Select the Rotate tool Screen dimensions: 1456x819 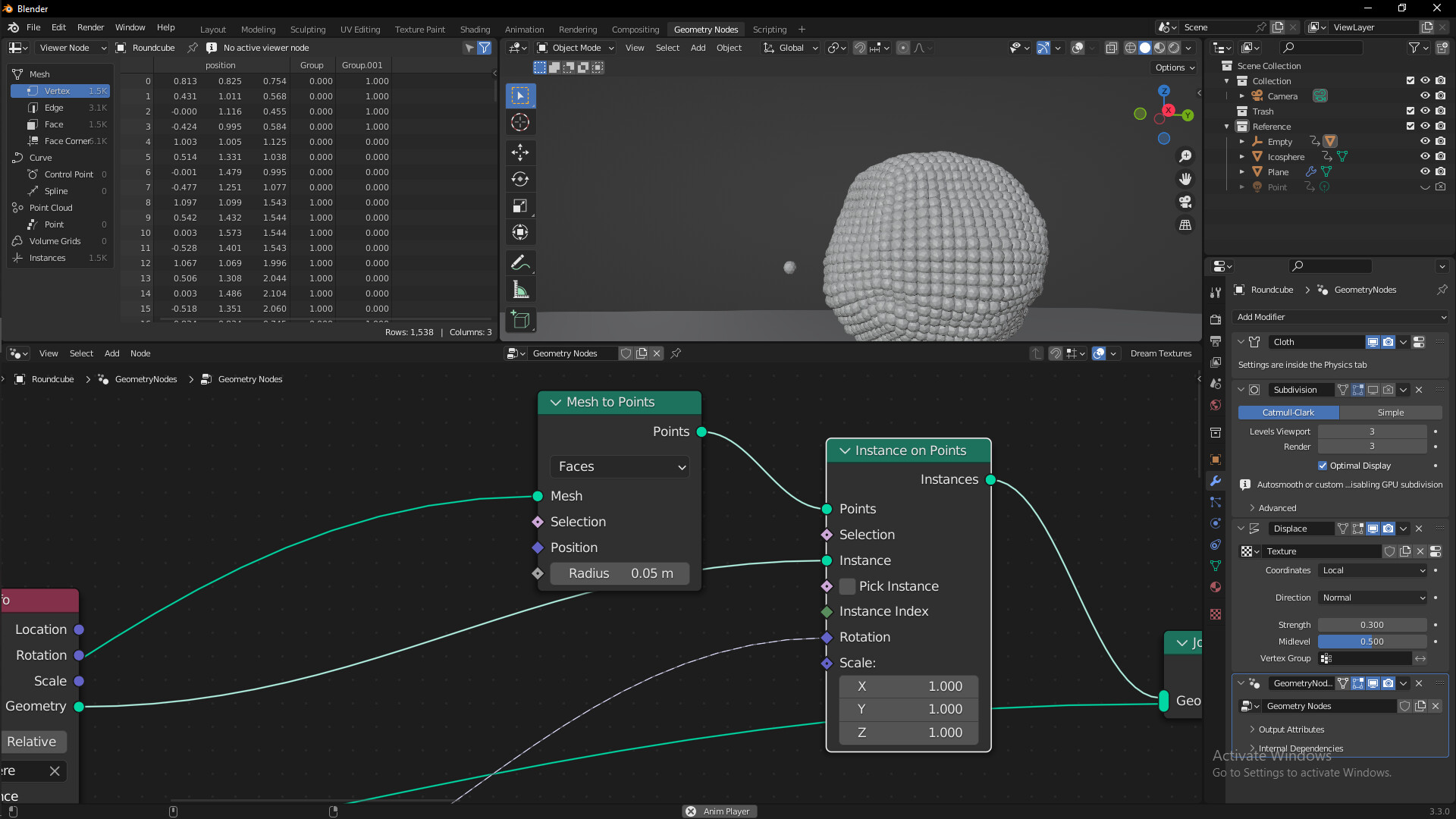(x=520, y=179)
